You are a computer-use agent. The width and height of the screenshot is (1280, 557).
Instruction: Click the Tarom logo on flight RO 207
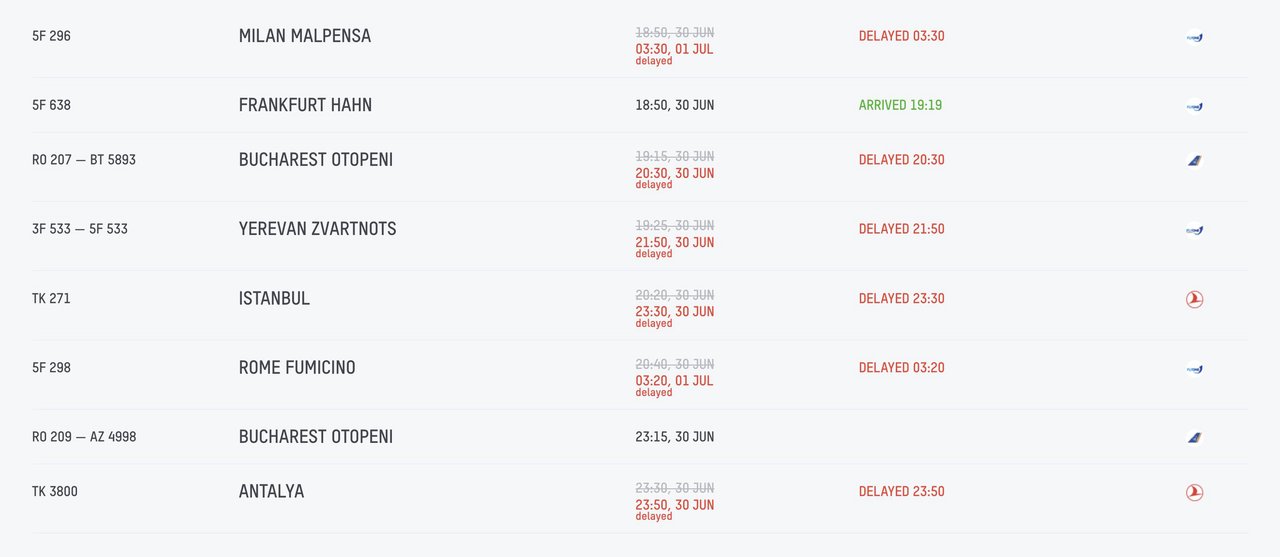point(1194,160)
